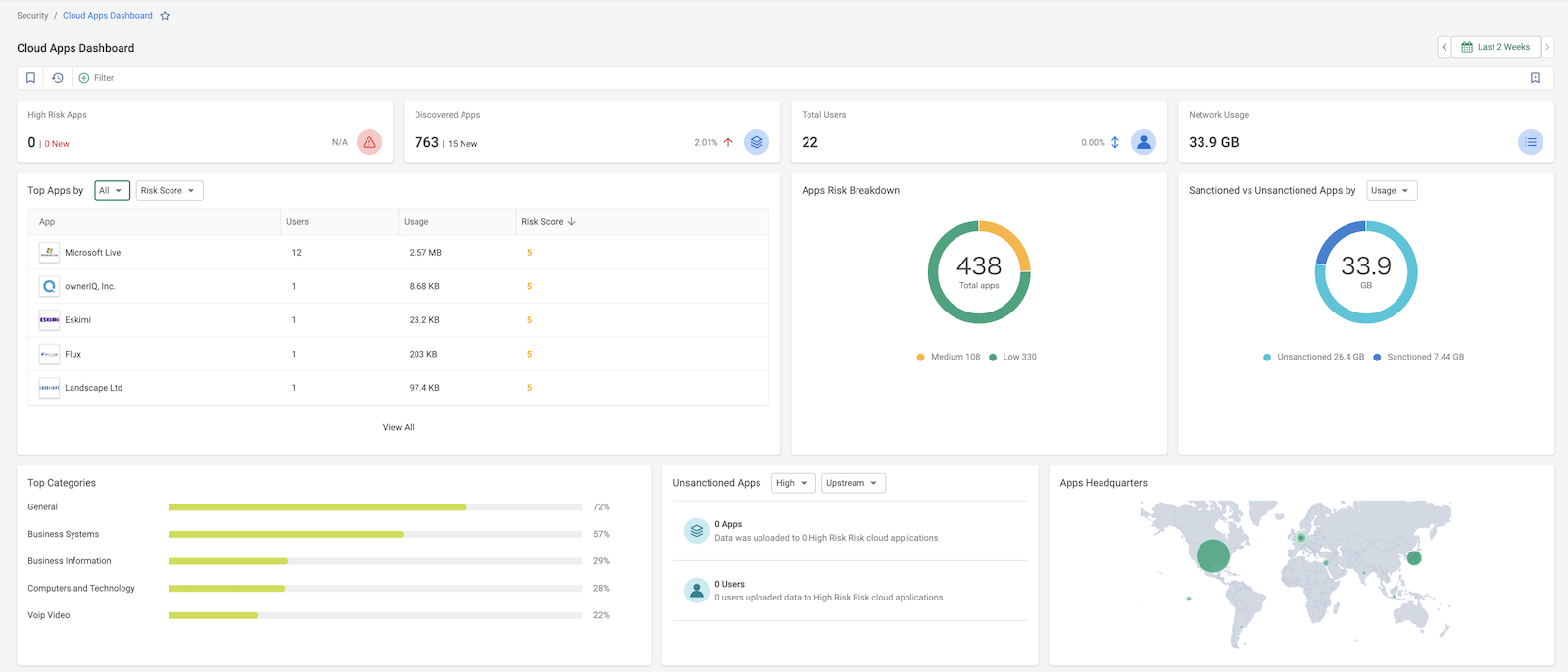1568x672 pixels.
Task: Go to the next time period arrow
Action: [1547, 47]
